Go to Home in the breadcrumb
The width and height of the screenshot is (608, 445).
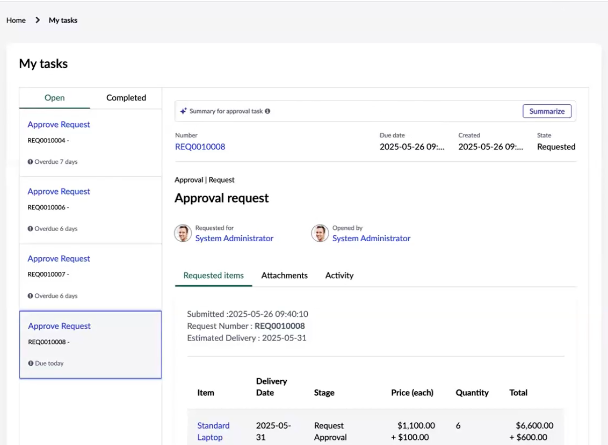click(x=16, y=20)
